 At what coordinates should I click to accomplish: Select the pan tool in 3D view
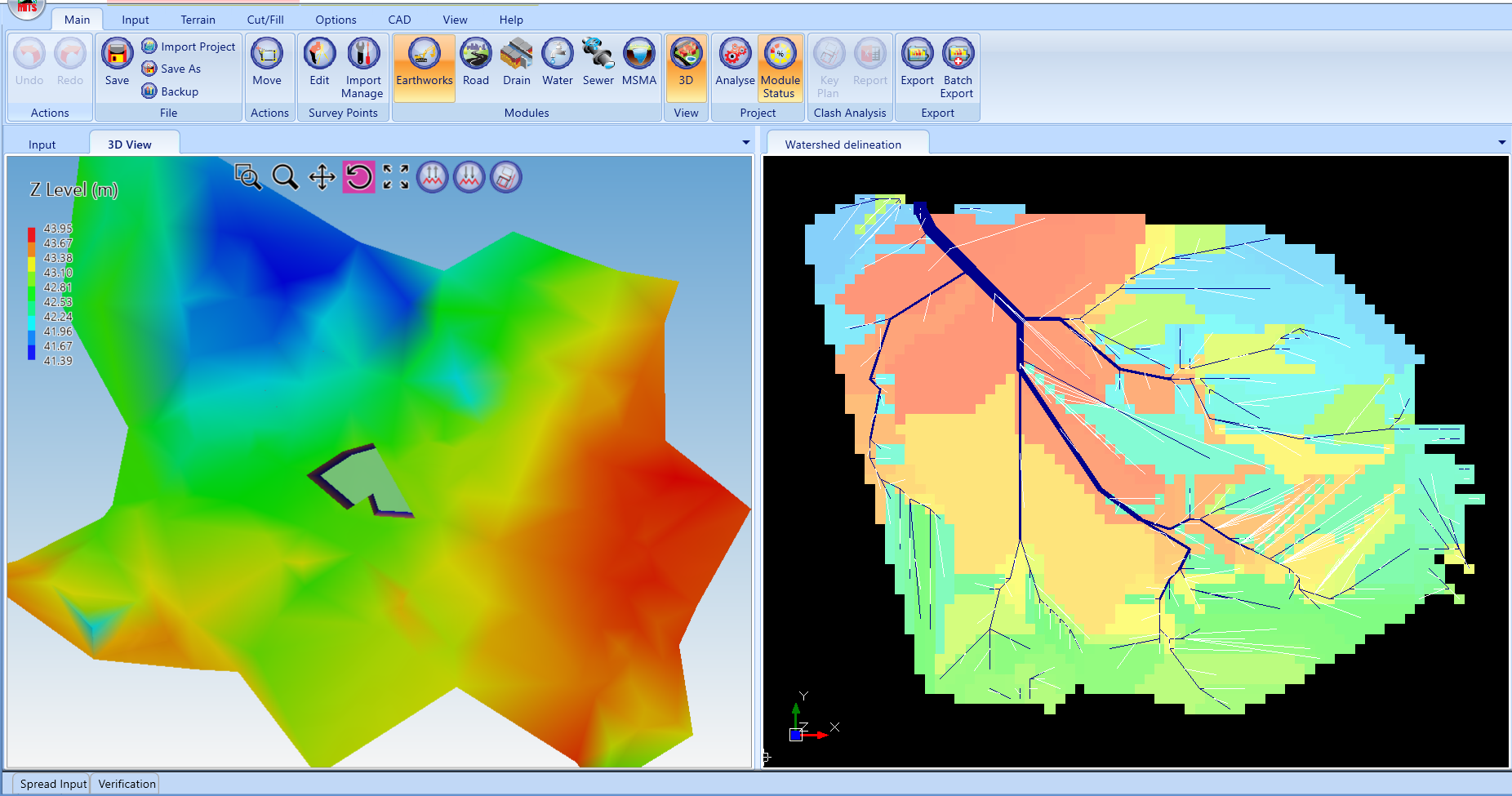[322, 176]
